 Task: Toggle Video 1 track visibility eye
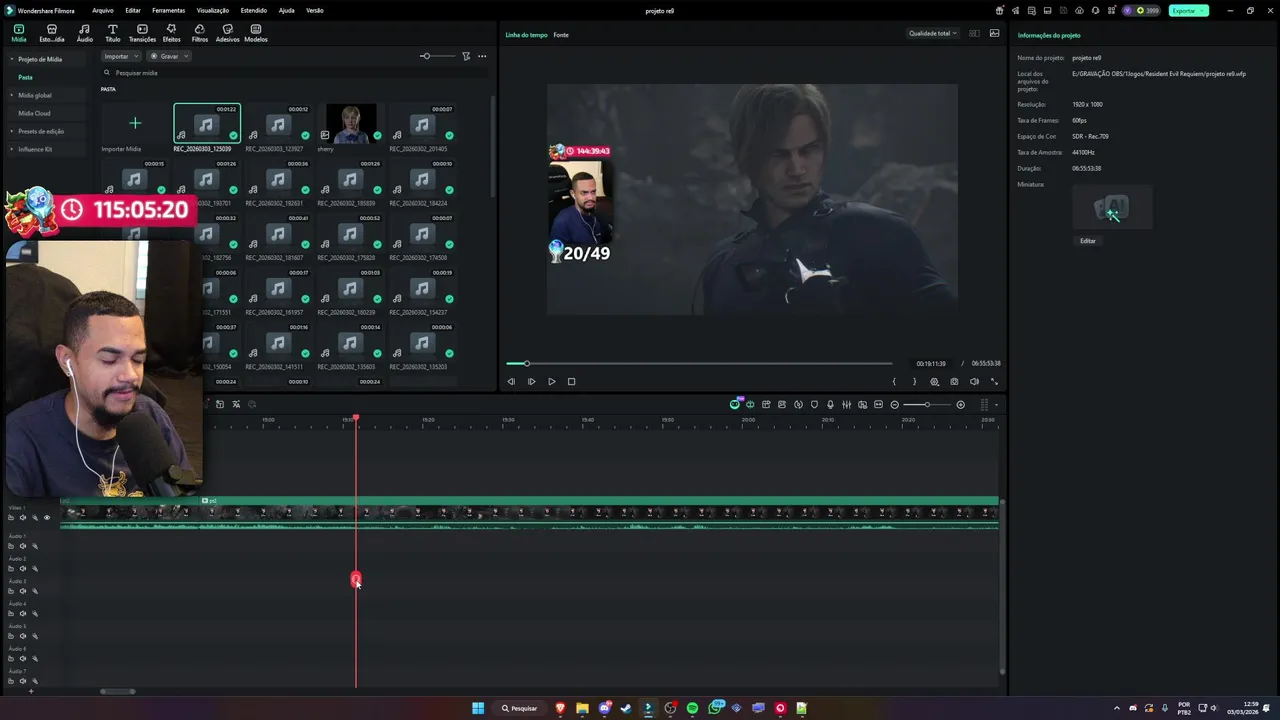(x=46, y=517)
